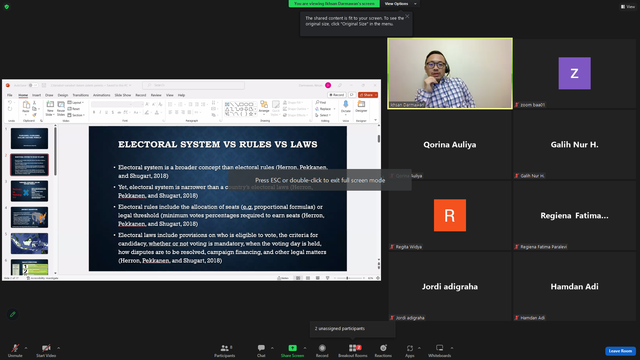The image size is (640, 360).
Task: Click Bold formatting button
Action: click(94, 112)
